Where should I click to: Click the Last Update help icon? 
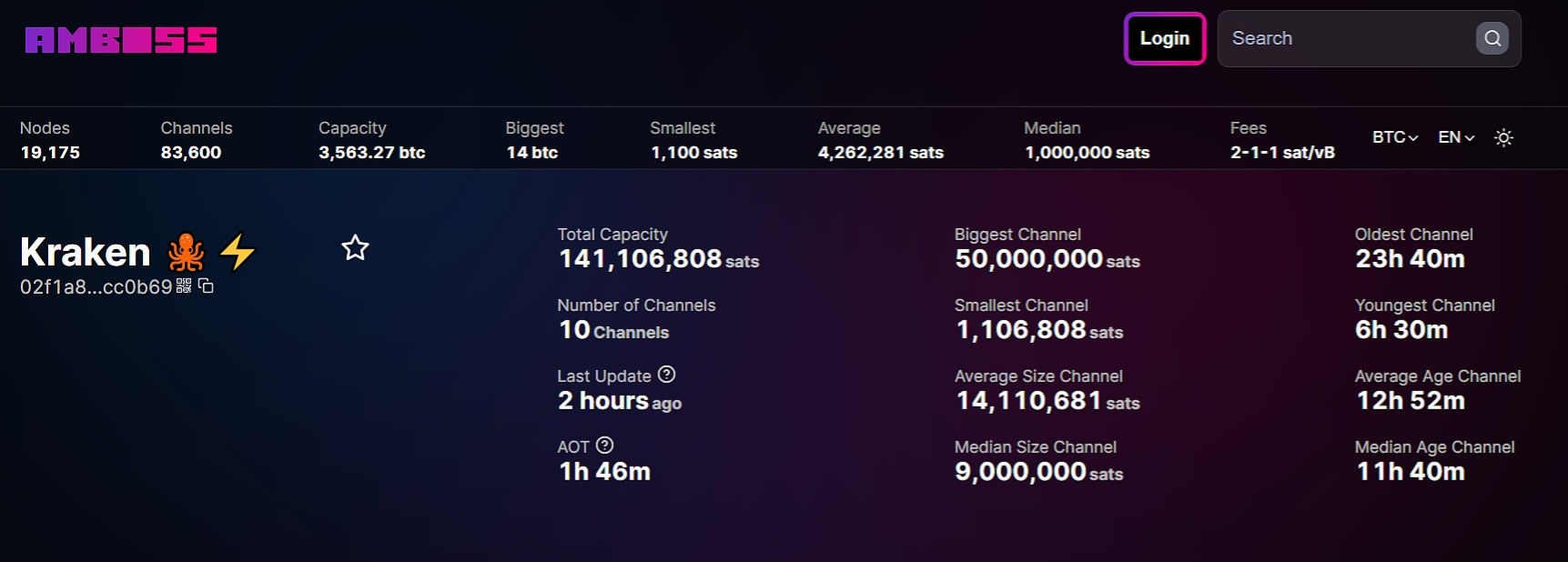pos(666,375)
